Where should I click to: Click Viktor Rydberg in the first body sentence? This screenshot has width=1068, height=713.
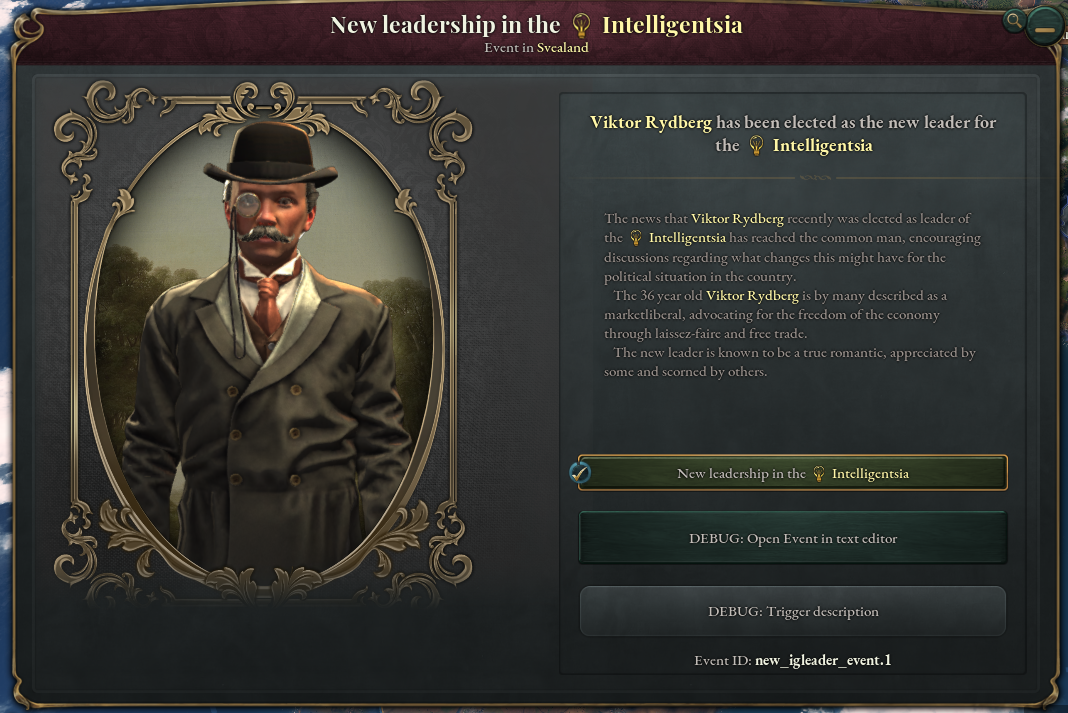[x=737, y=219]
